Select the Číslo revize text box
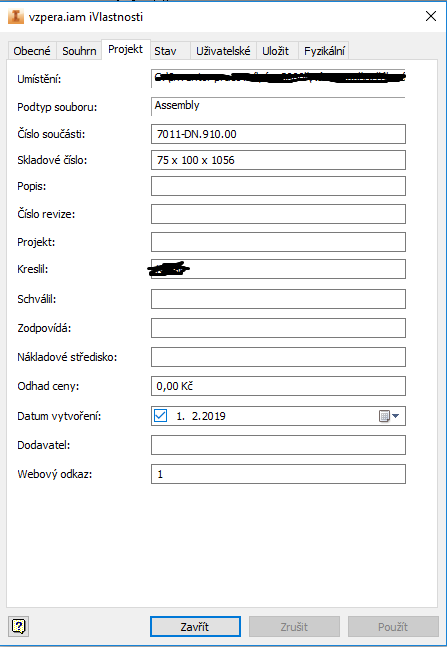Image resolution: width=447 pixels, height=647 pixels. pyautogui.click(x=278, y=214)
